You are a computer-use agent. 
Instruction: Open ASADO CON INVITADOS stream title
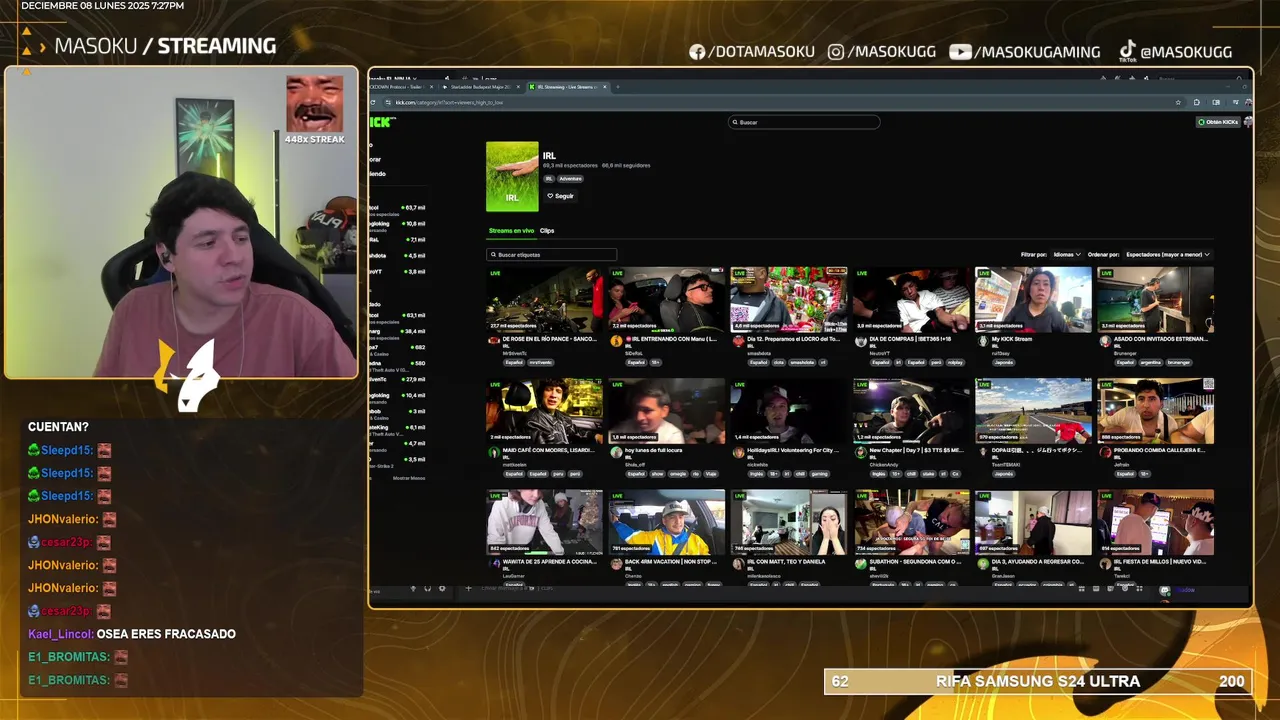pyautogui.click(x=1160, y=339)
